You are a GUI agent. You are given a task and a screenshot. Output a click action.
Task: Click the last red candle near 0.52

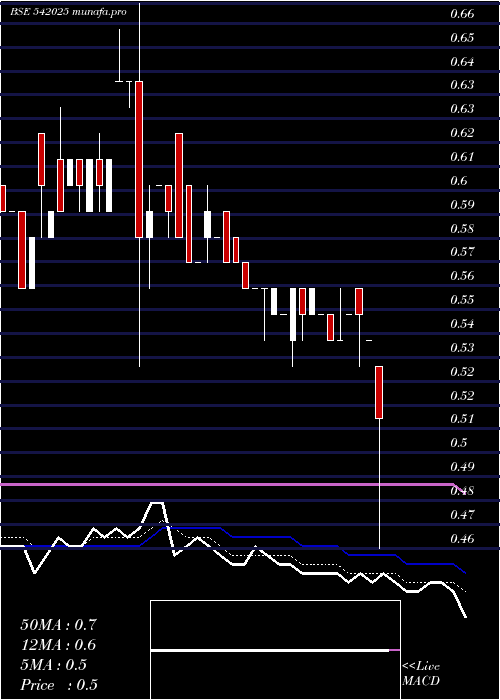[x=379, y=392]
